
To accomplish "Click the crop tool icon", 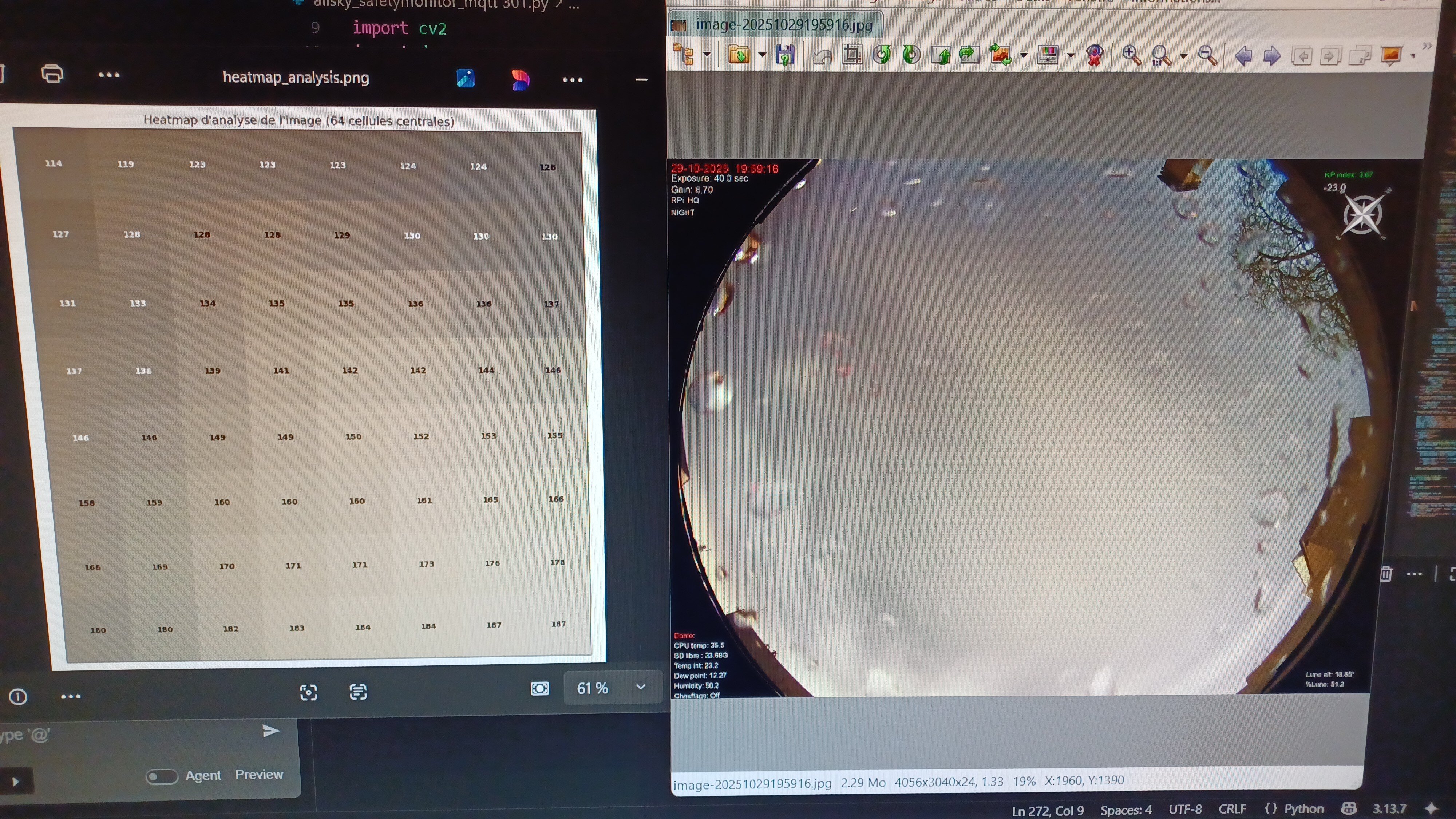I will click(852, 55).
